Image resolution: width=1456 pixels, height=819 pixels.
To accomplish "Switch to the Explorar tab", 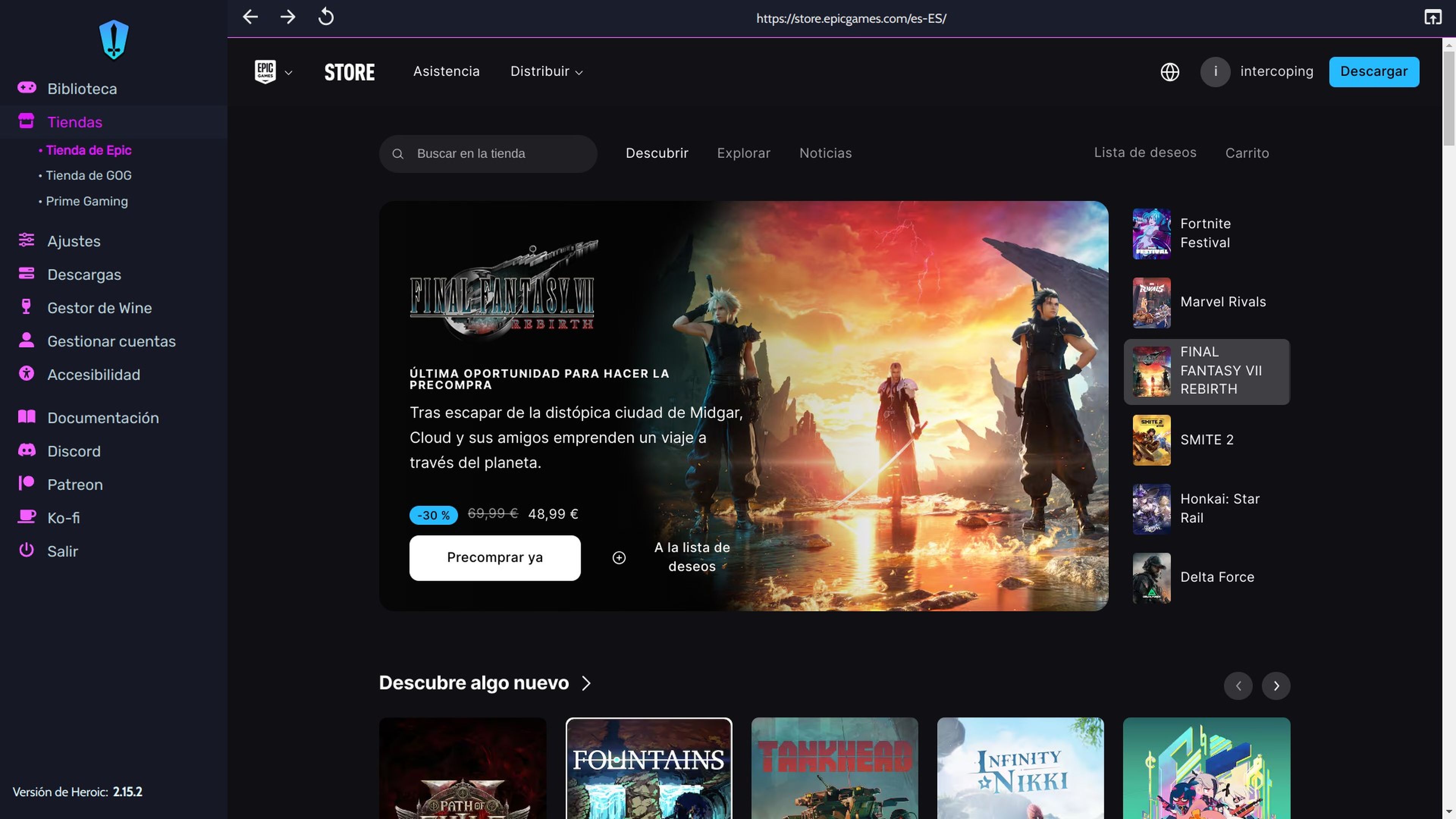I will coord(743,153).
